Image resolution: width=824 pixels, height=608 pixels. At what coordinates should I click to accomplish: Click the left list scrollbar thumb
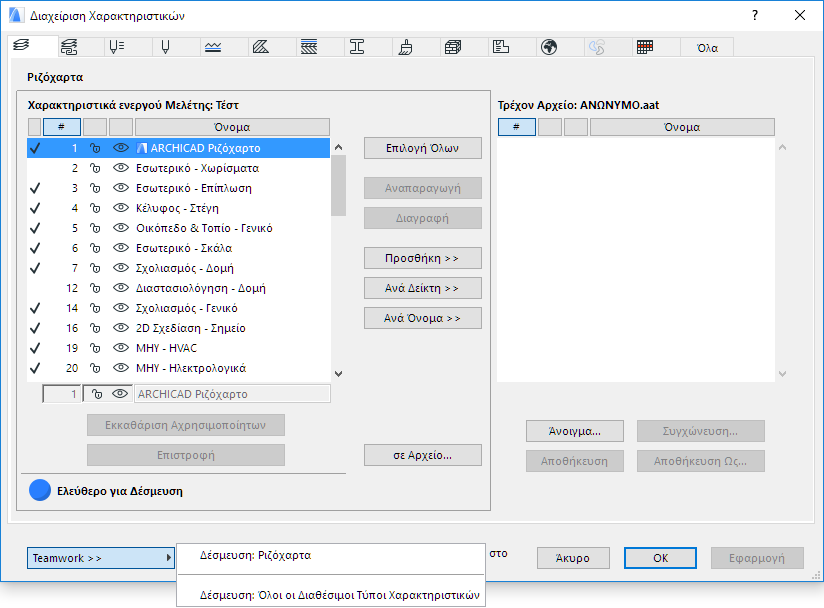pyautogui.click(x=338, y=186)
